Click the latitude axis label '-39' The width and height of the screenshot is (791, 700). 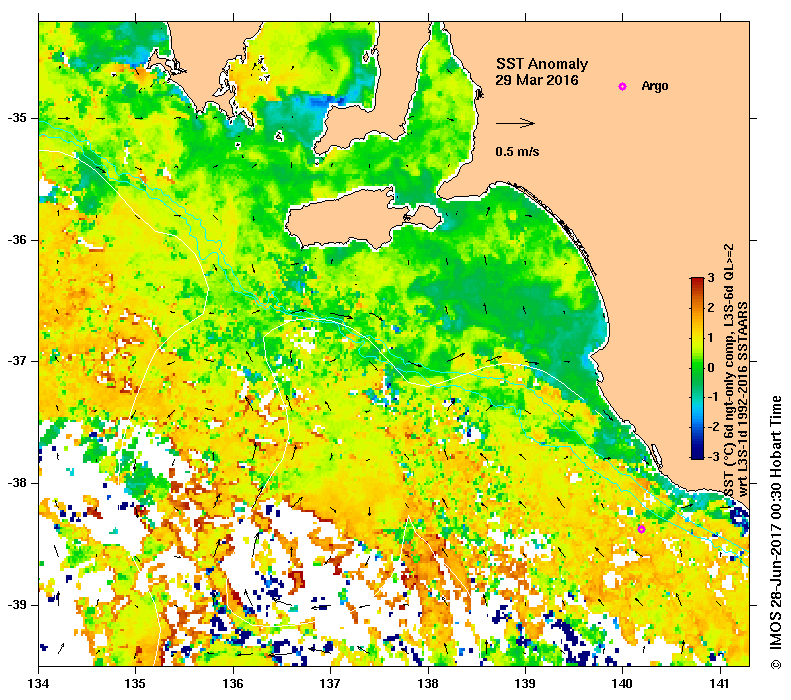16,605
